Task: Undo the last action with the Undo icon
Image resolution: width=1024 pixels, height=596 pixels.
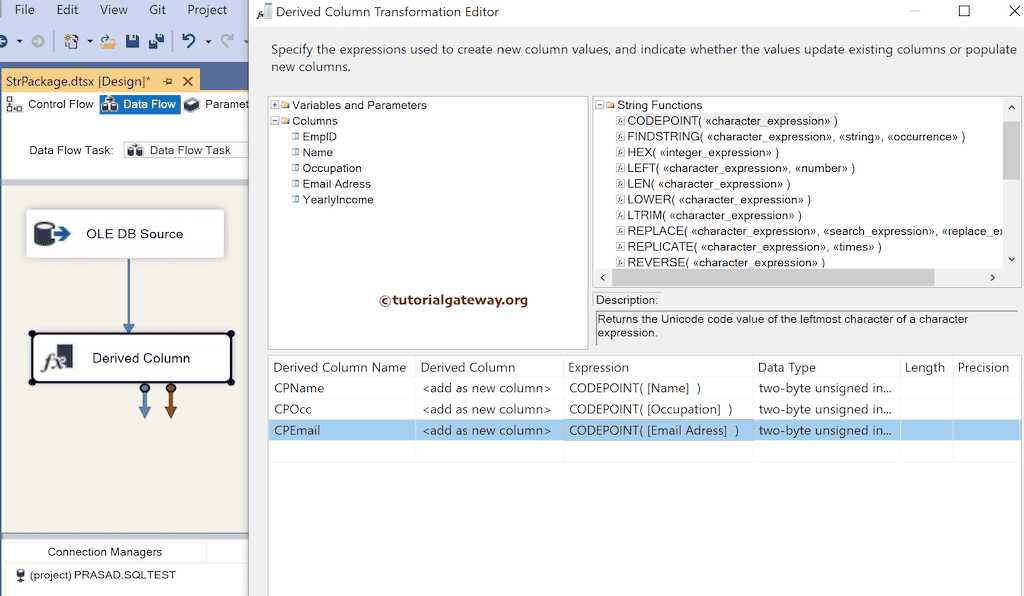Action: (x=188, y=42)
